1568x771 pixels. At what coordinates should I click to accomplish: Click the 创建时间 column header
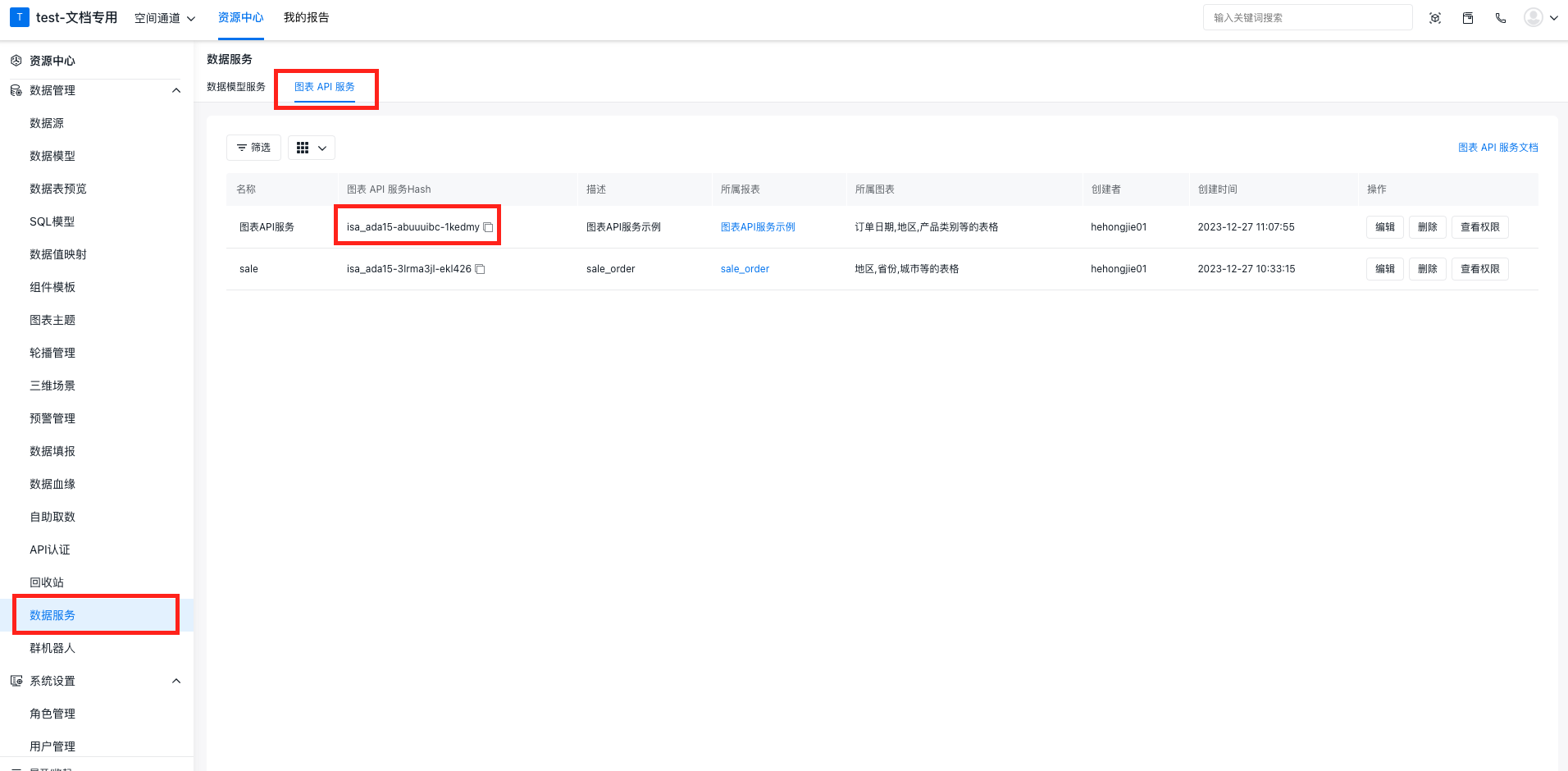pos(1217,189)
